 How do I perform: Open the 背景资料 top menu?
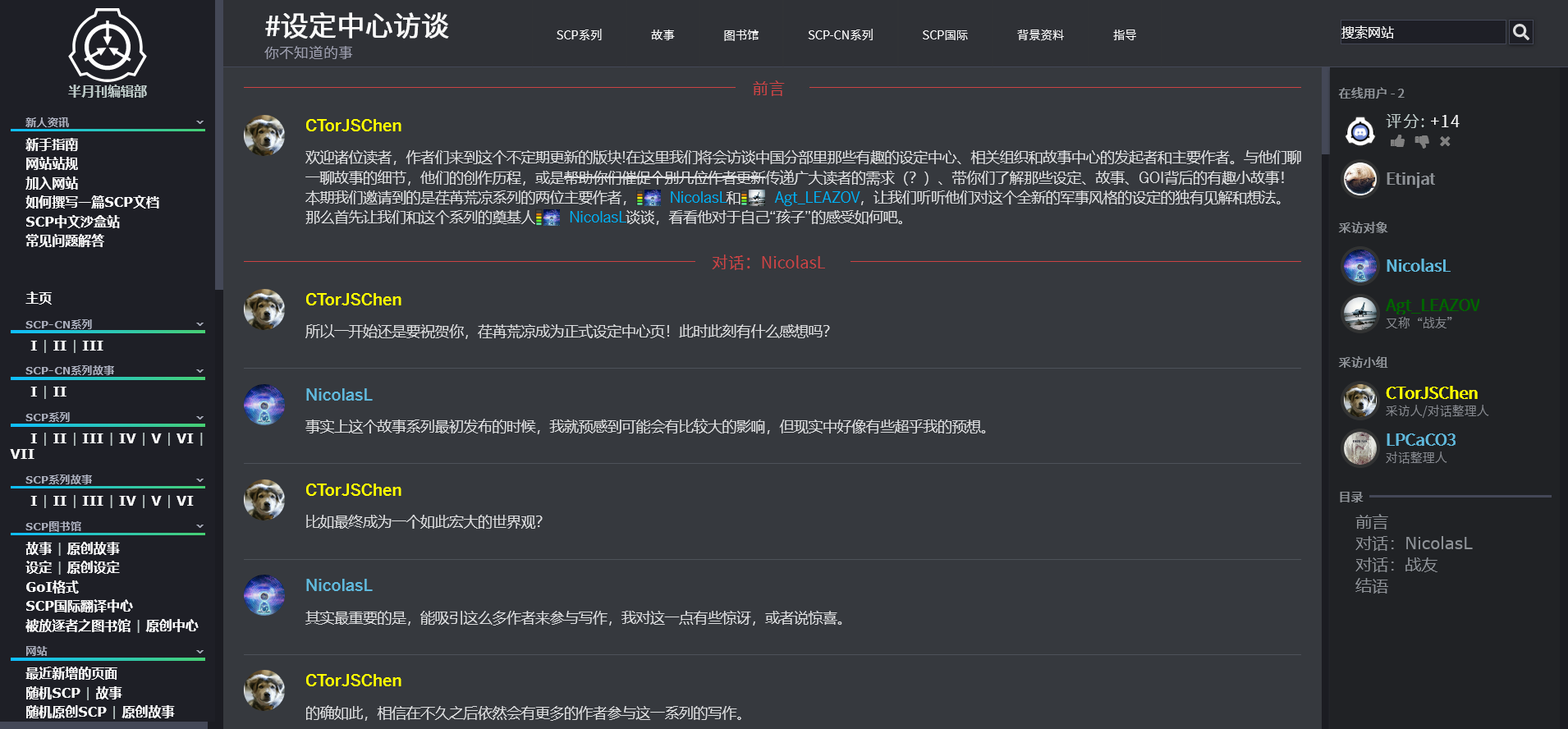[x=1040, y=35]
